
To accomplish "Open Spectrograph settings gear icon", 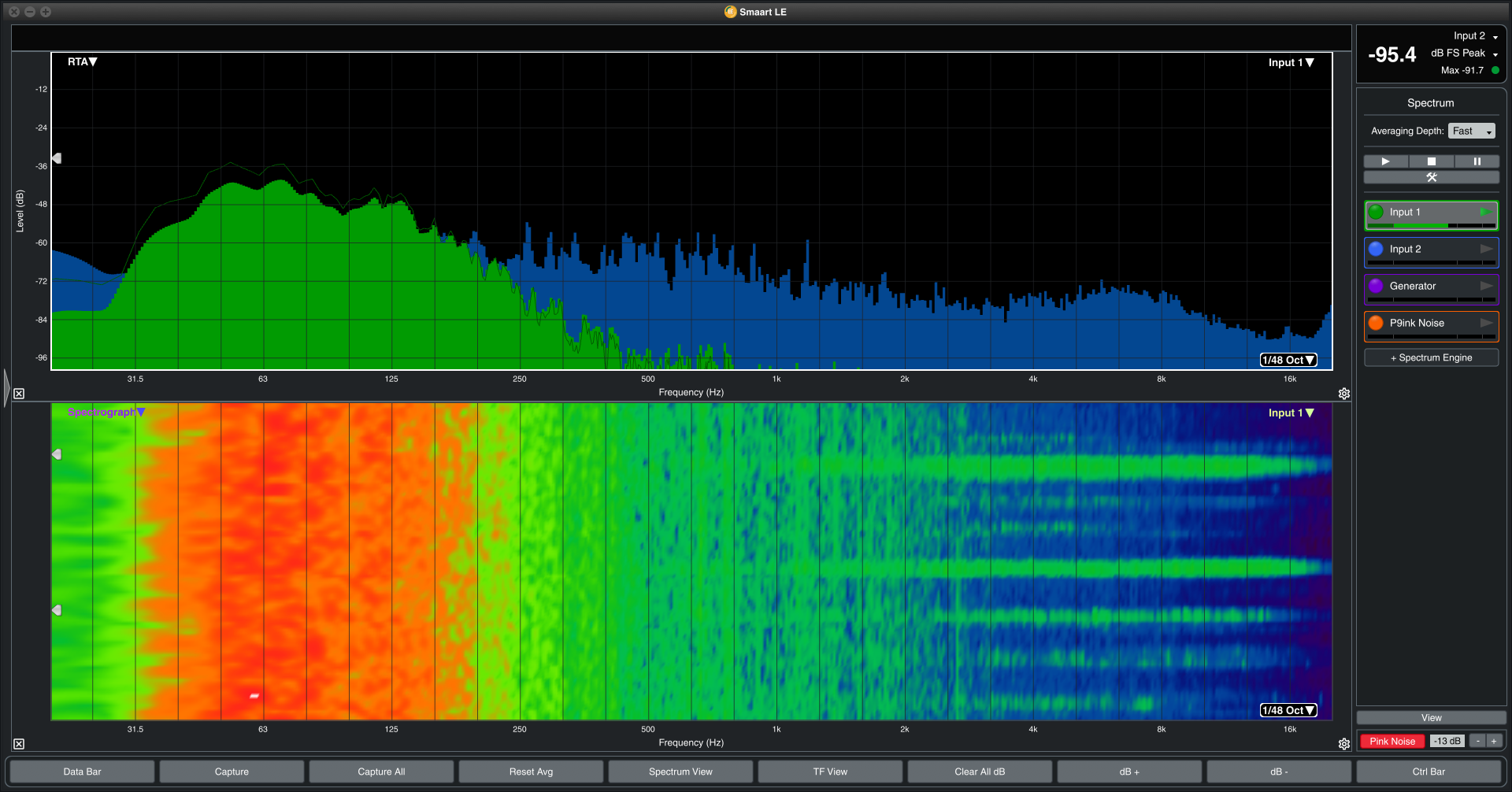I will 1344,744.
